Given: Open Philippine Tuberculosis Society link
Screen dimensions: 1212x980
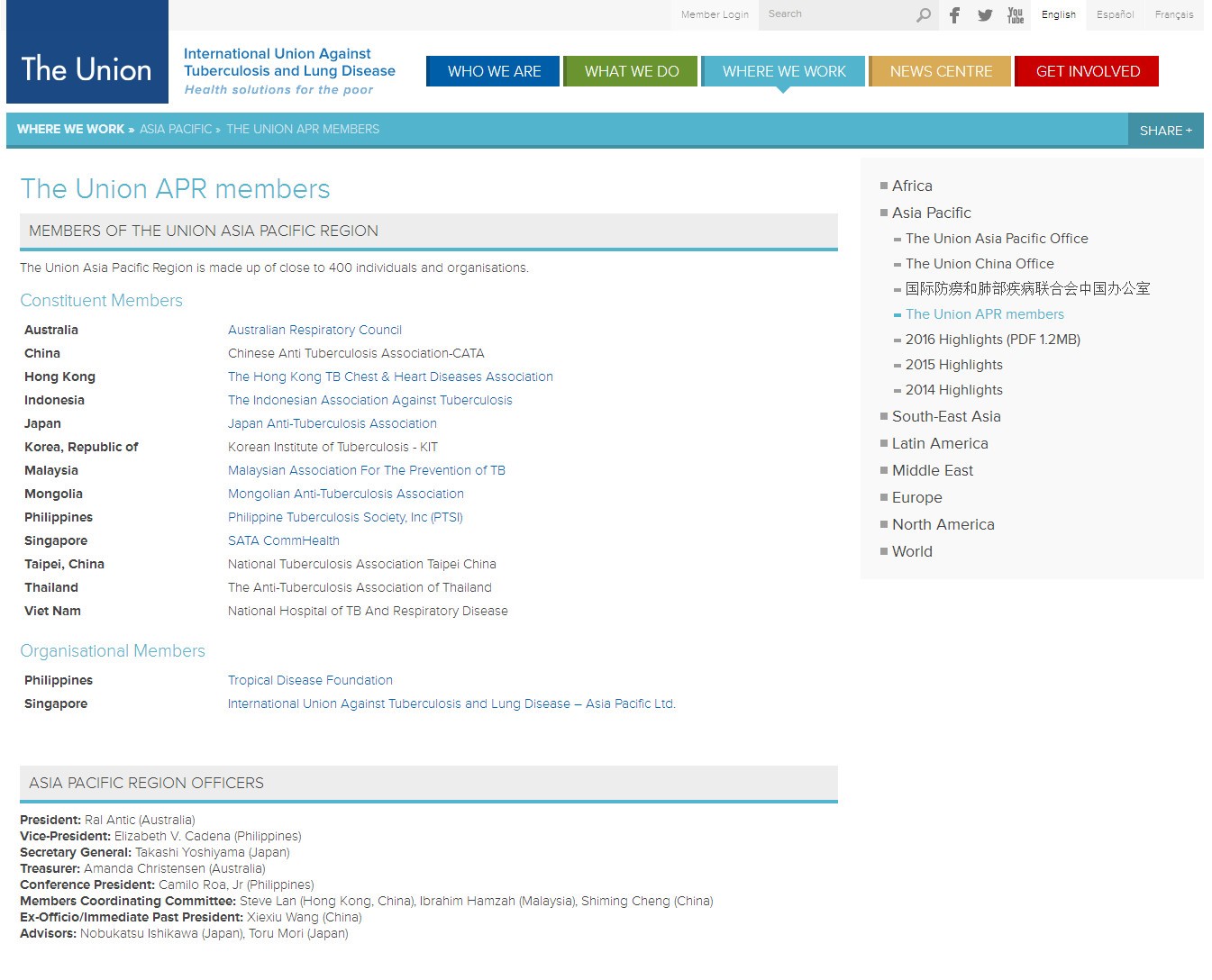Looking at the screenshot, I should tap(345, 517).
